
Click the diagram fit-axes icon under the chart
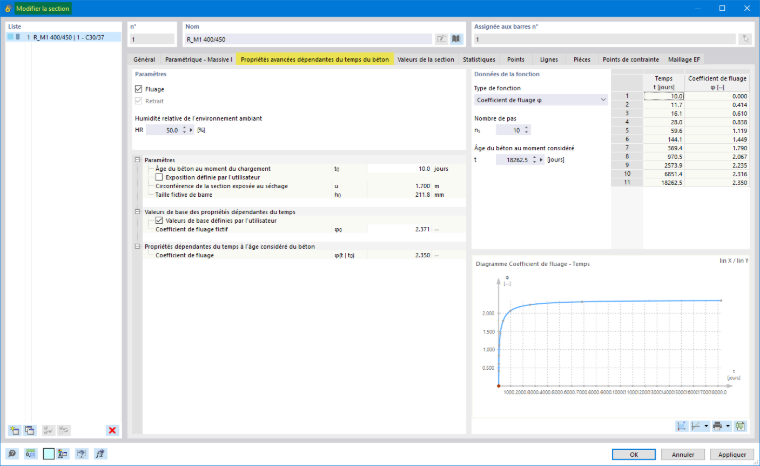coord(681,426)
